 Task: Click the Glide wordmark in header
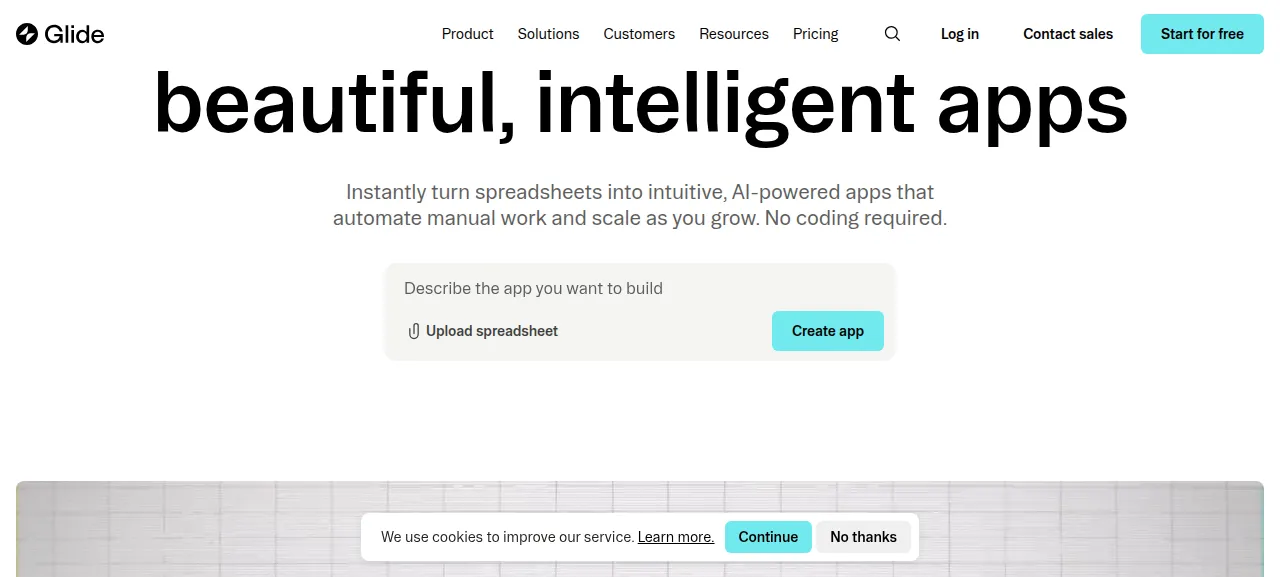coord(74,34)
